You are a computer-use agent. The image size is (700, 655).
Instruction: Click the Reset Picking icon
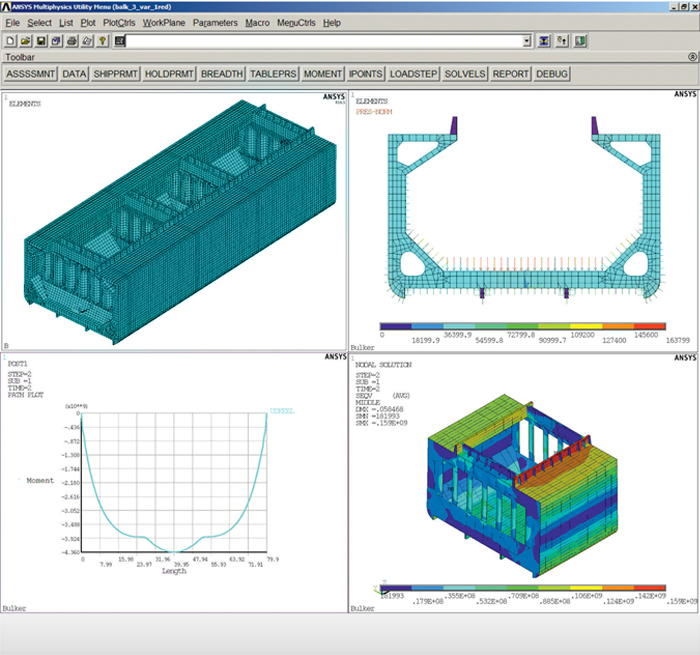coord(562,41)
